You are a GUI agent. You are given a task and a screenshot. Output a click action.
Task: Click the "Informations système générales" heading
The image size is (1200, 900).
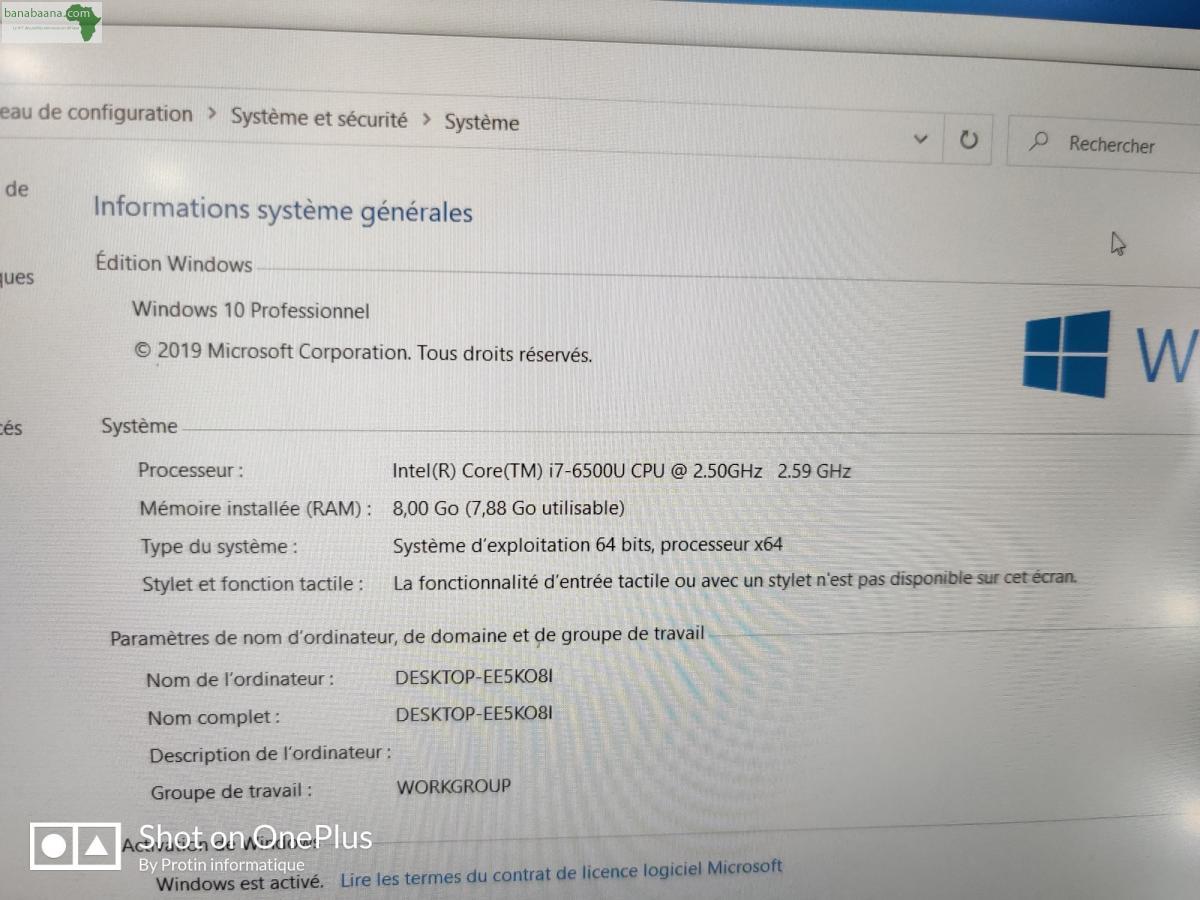click(x=283, y=210)
